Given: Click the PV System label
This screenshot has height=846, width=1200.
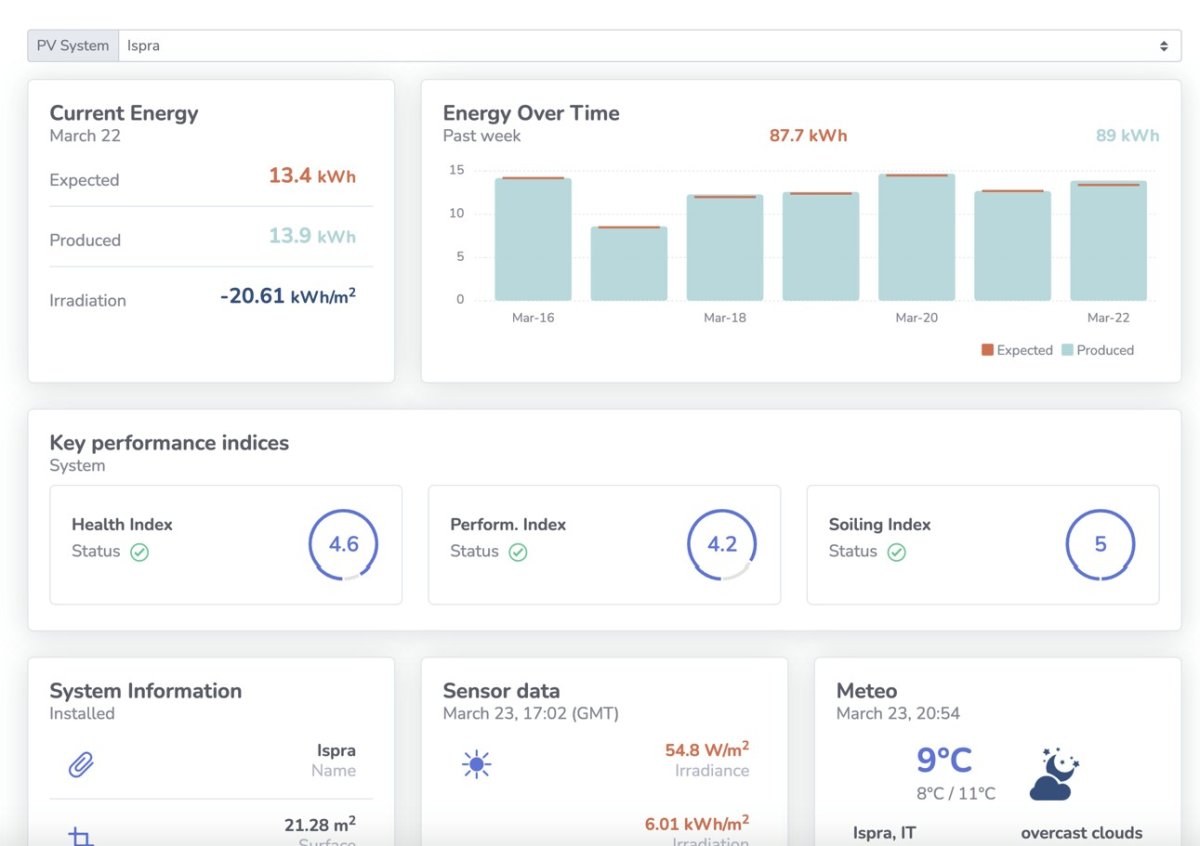Looking at the screenshot, I should 73,46.
